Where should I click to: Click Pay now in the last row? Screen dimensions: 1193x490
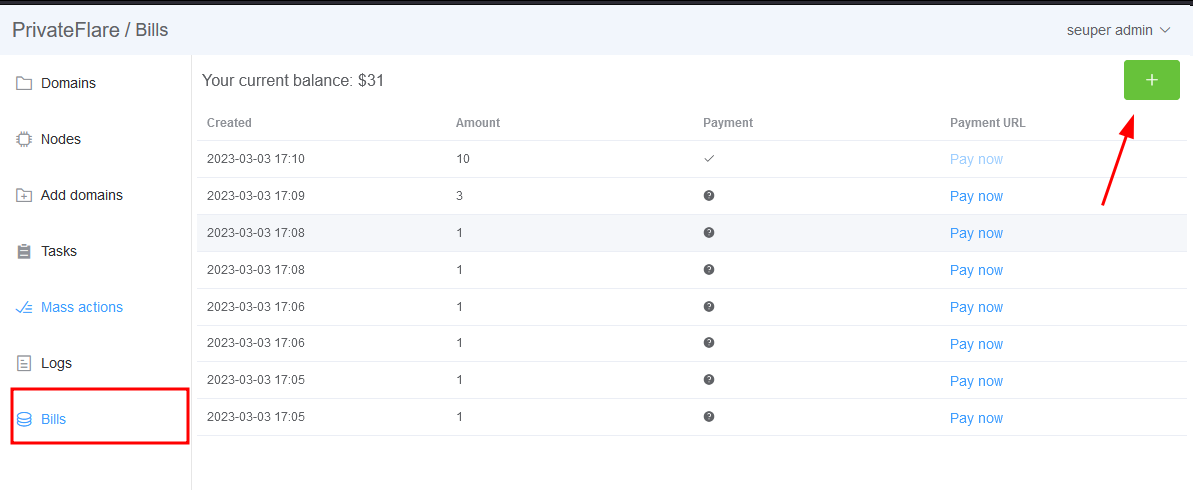tap(976, 418)
